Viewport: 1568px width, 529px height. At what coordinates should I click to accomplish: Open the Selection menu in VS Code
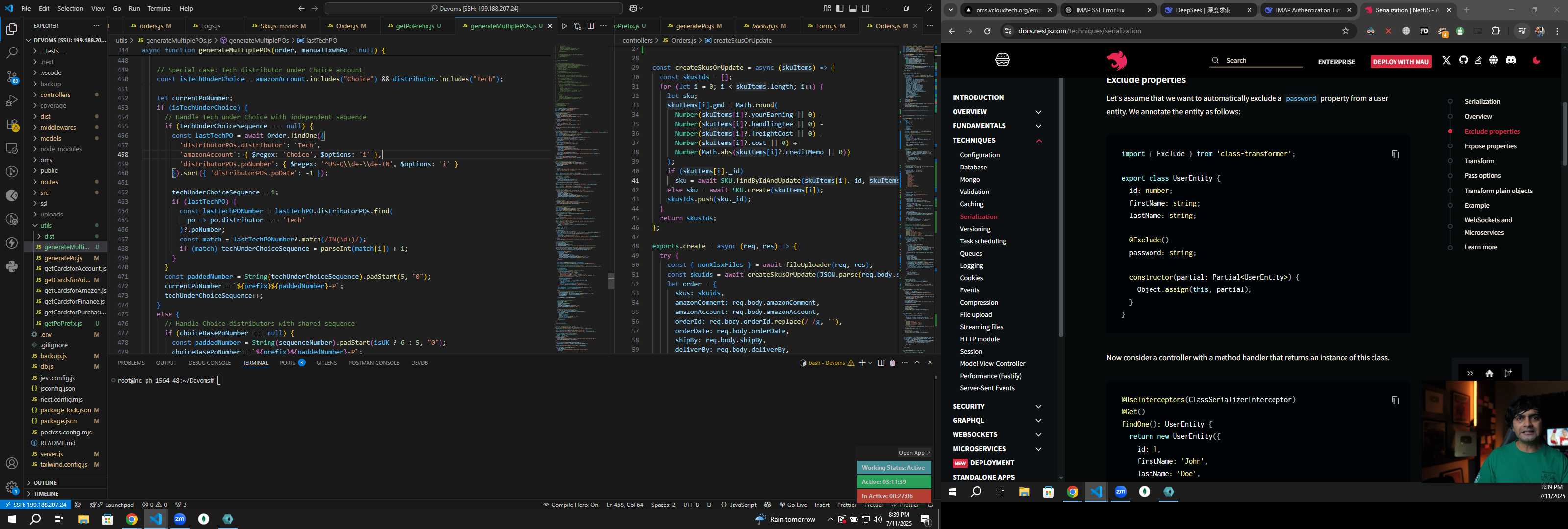click(70, 8)
